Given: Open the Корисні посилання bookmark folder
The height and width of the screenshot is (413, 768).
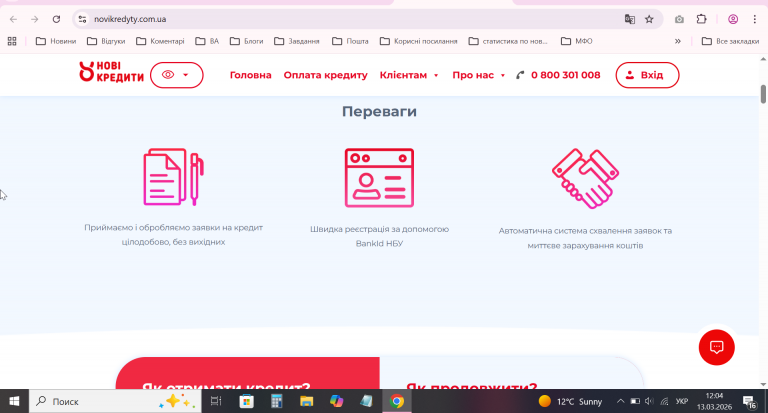Looking at the screenshot, I should coord(419,41).
